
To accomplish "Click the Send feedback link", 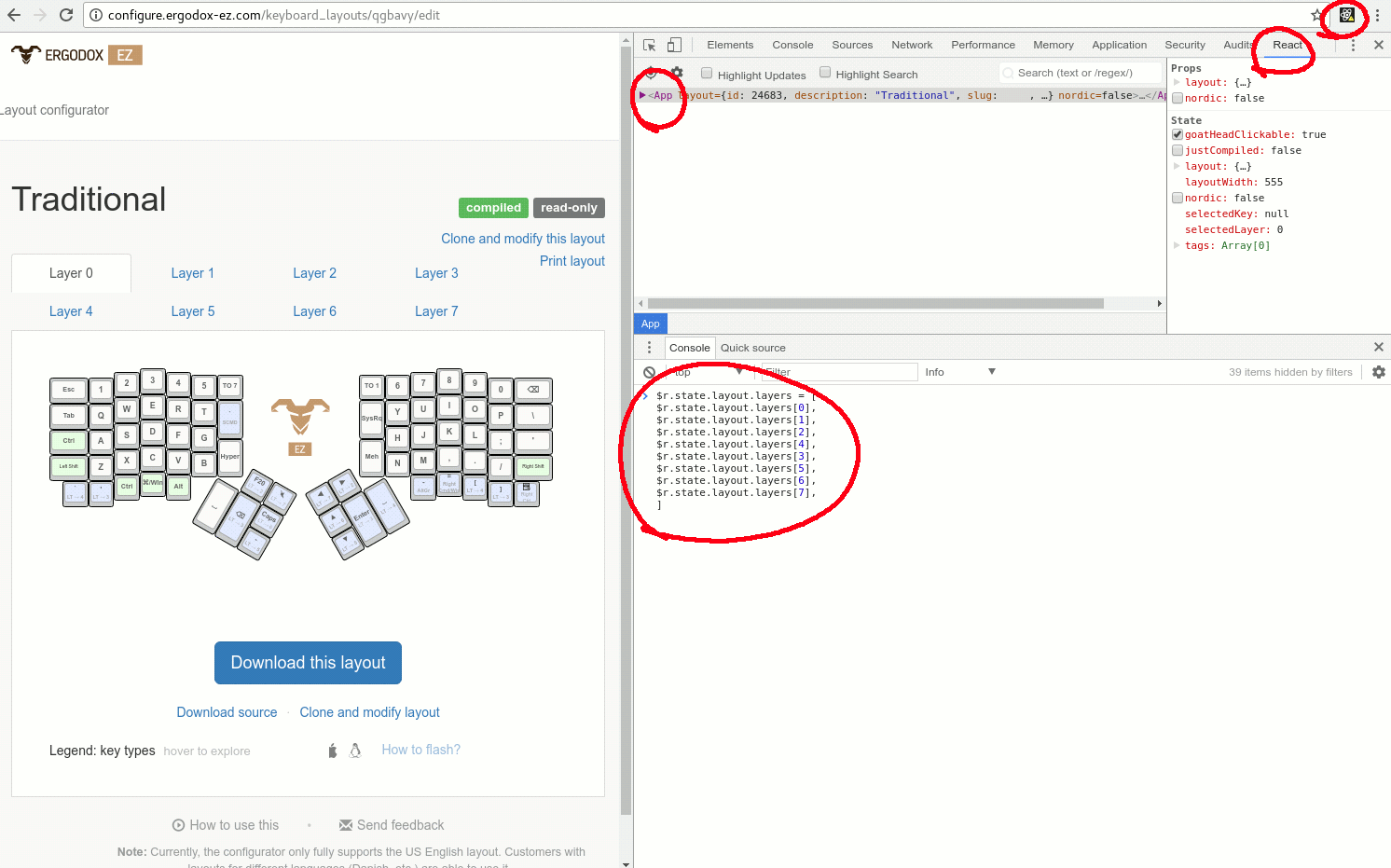I will (393, 825).
